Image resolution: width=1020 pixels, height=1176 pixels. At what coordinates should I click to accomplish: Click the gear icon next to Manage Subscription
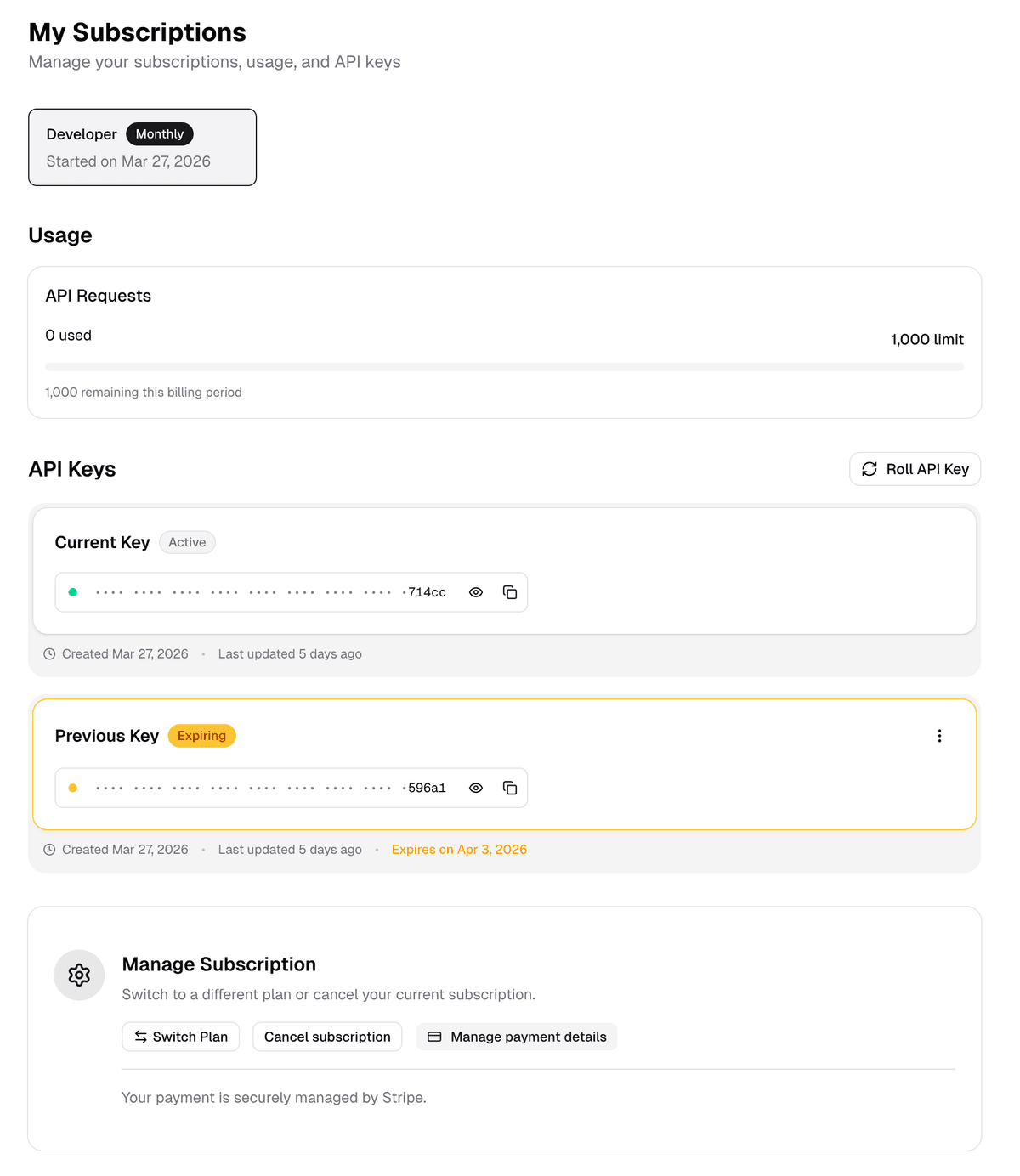(x=79, y=975)
